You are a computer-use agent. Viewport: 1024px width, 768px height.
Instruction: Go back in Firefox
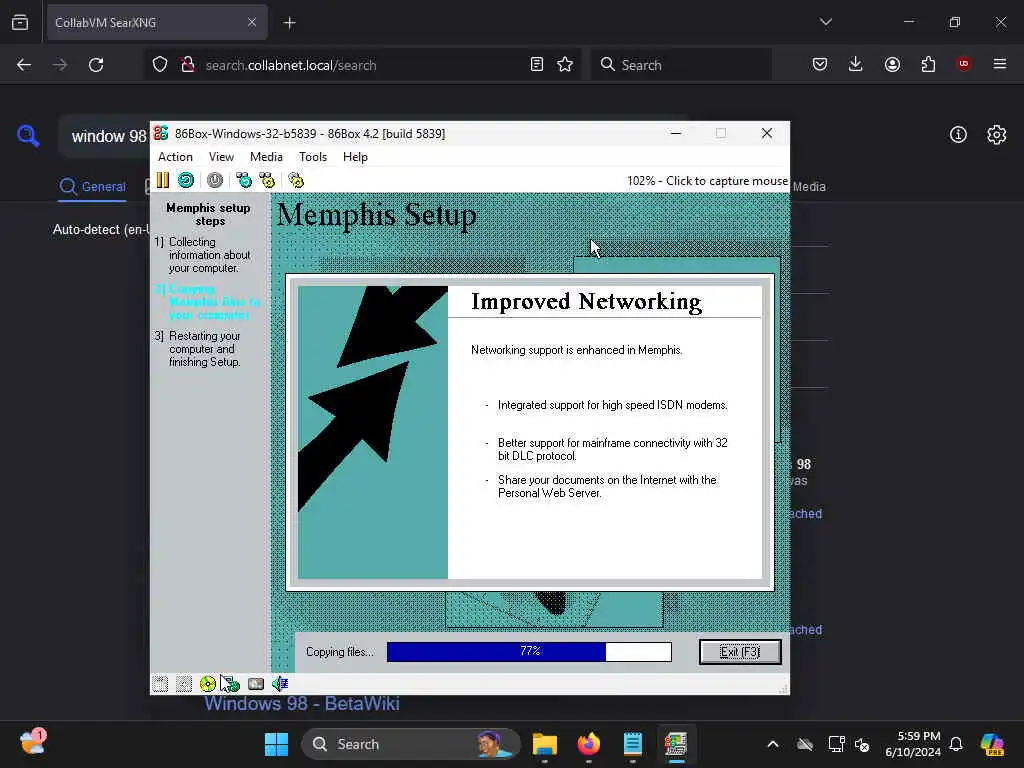24,65
